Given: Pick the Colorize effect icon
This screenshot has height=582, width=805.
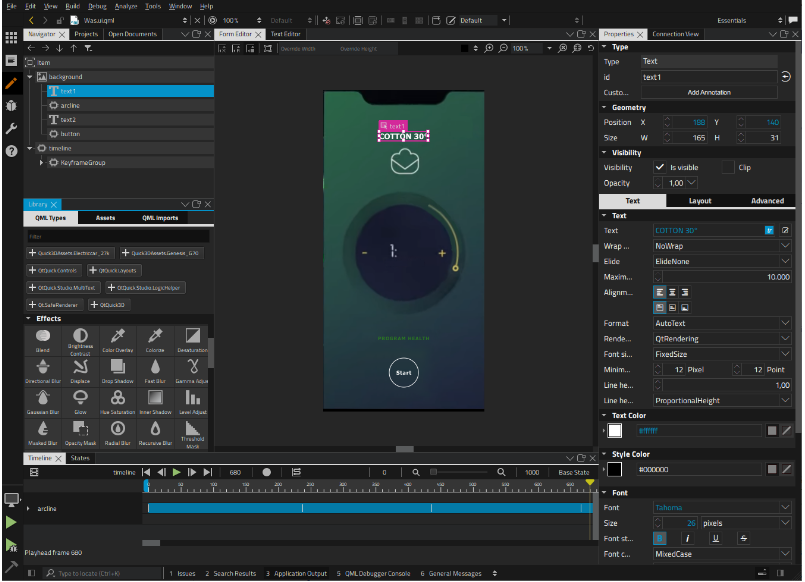Looking at the screenshot, I should [155, 341].
